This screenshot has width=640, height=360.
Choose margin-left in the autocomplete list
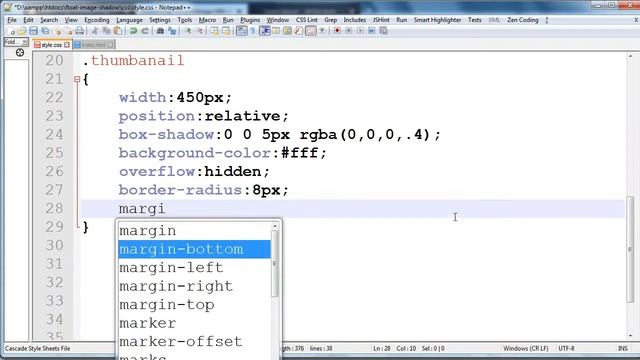tap(194, 267)
